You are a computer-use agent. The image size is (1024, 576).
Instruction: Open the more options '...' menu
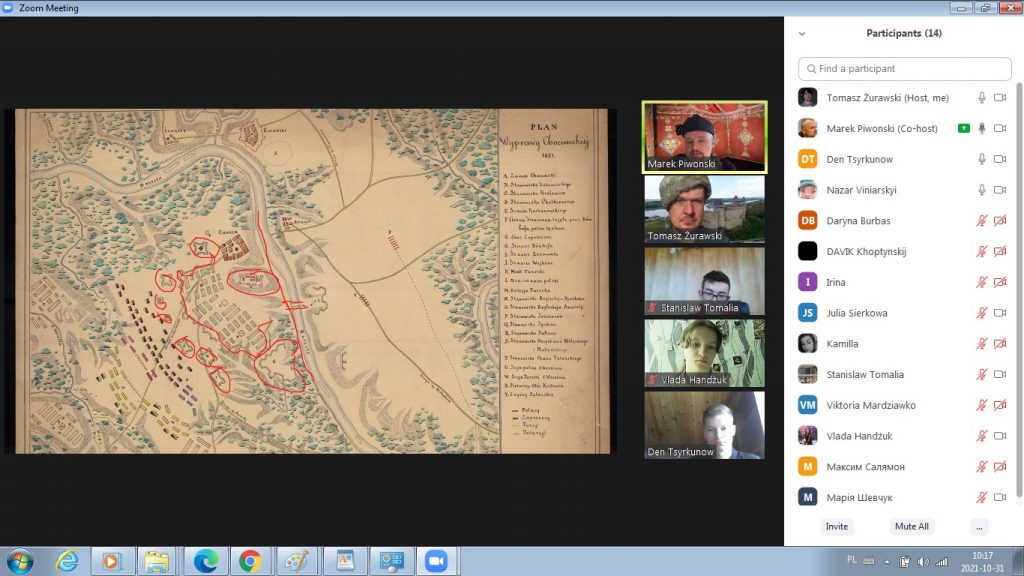[979, 526]
